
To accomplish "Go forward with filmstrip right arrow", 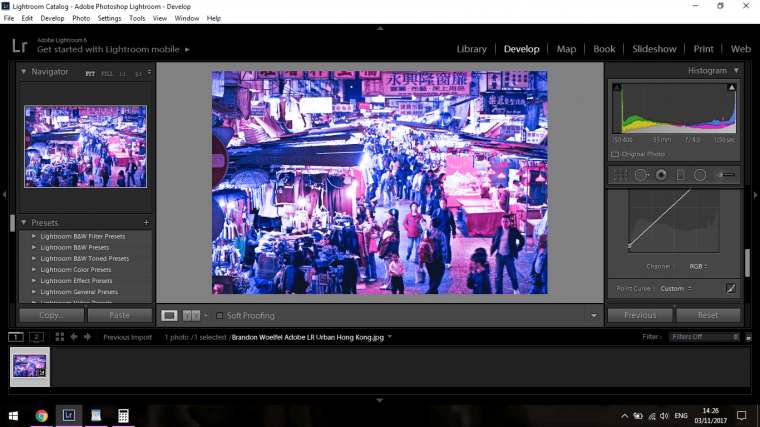I will coord(87,336).
